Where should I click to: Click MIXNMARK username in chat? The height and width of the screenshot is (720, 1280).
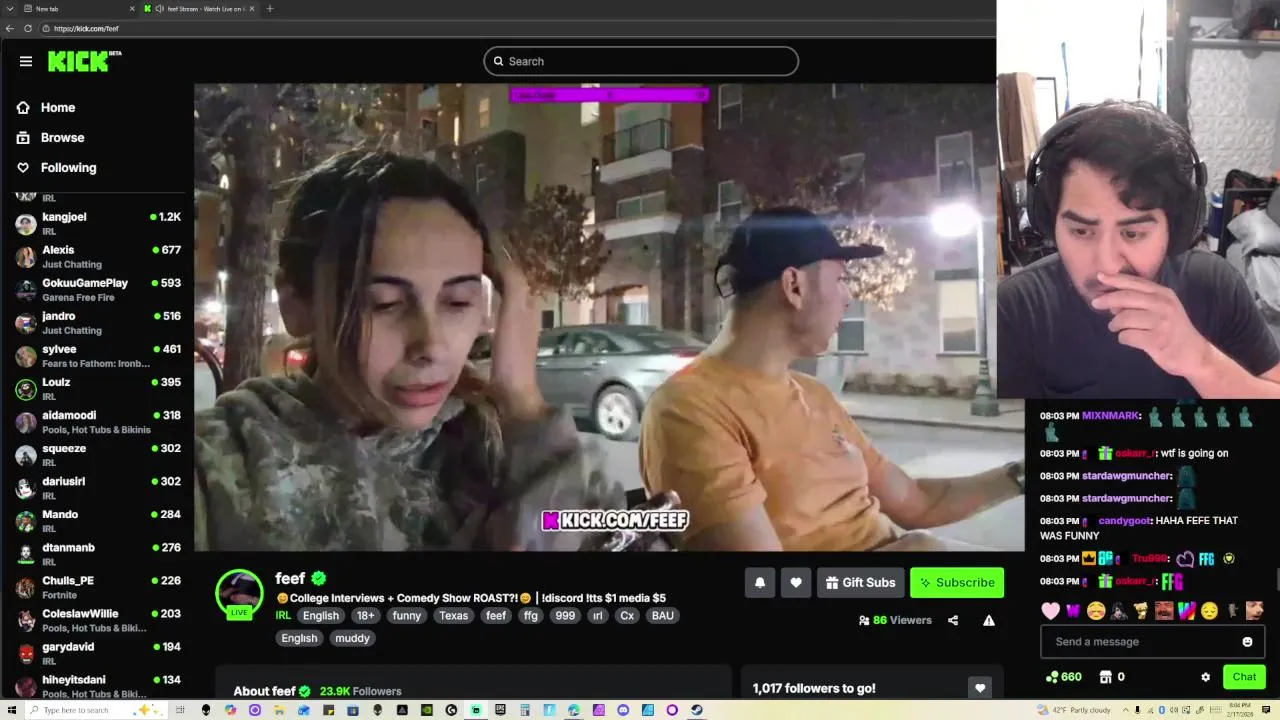[x=1110, y=416]
